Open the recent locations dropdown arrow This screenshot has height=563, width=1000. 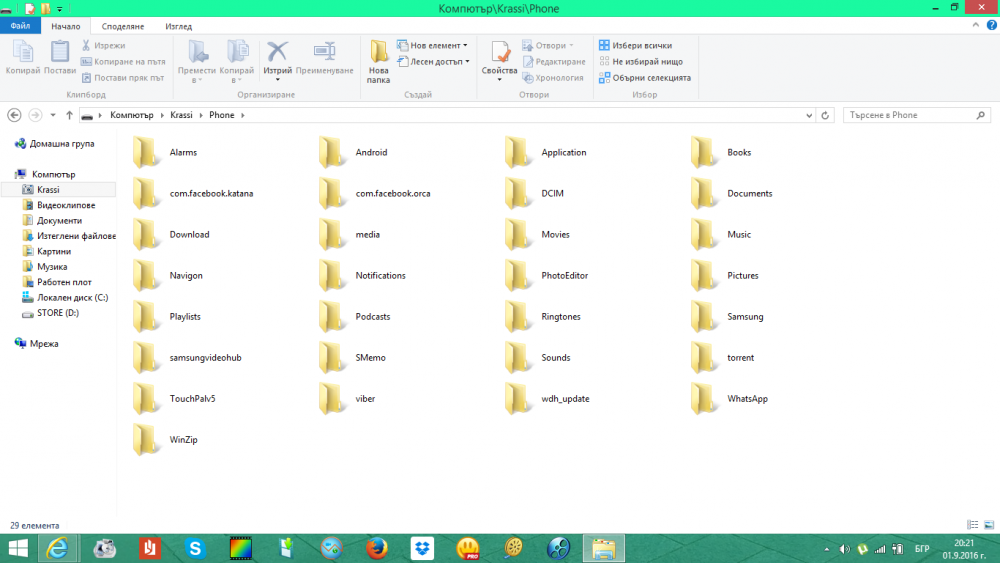click(x=53, y=115)
